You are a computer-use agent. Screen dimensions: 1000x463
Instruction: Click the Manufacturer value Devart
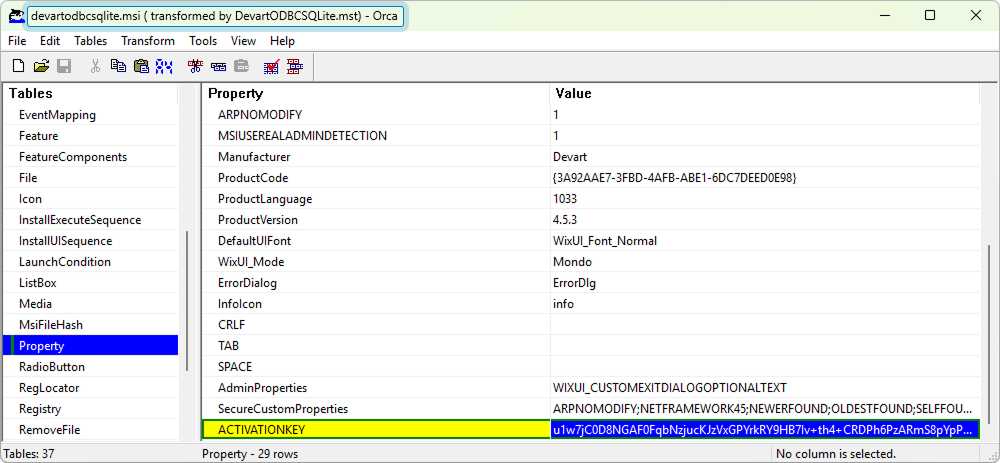[764, 157]
